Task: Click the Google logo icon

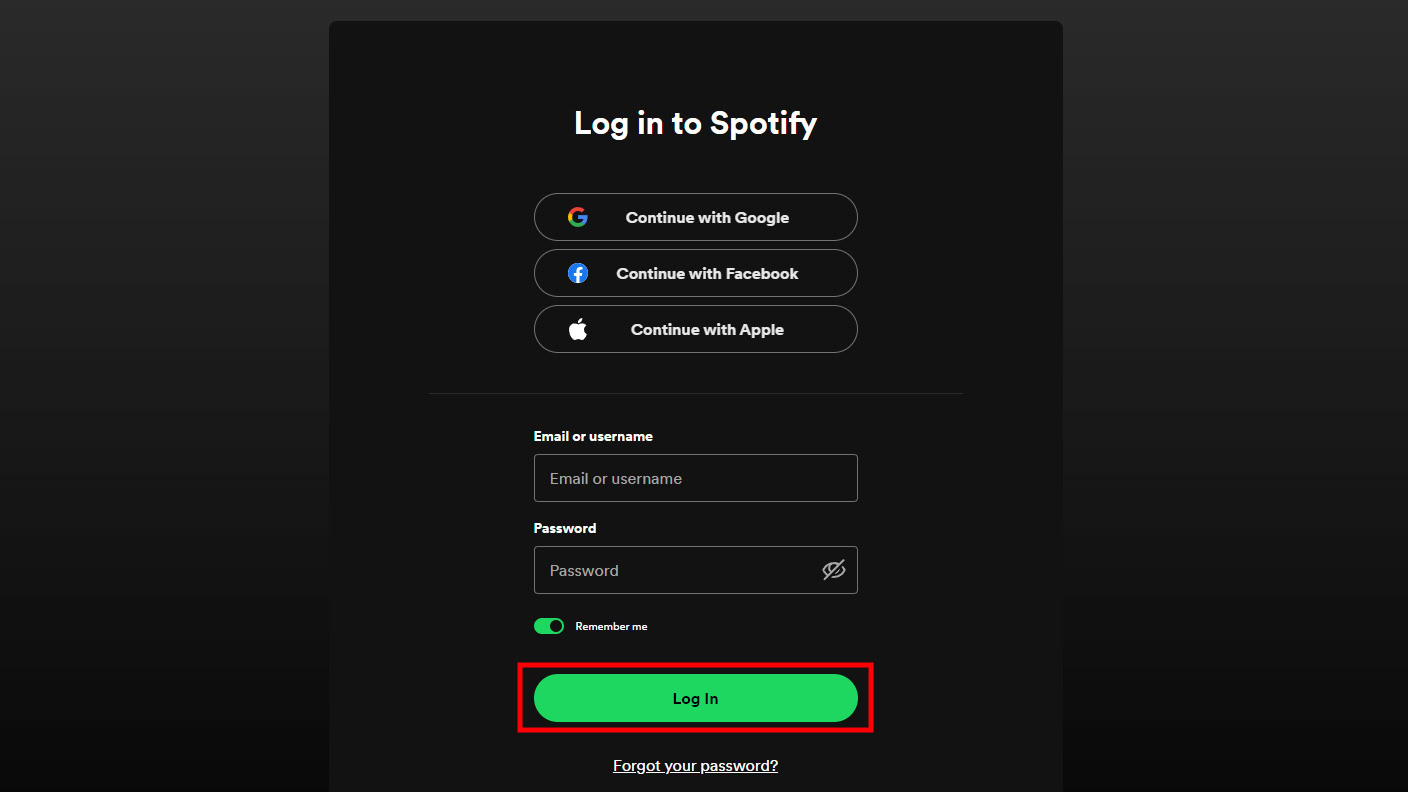Action: click(x=578, y=217)
